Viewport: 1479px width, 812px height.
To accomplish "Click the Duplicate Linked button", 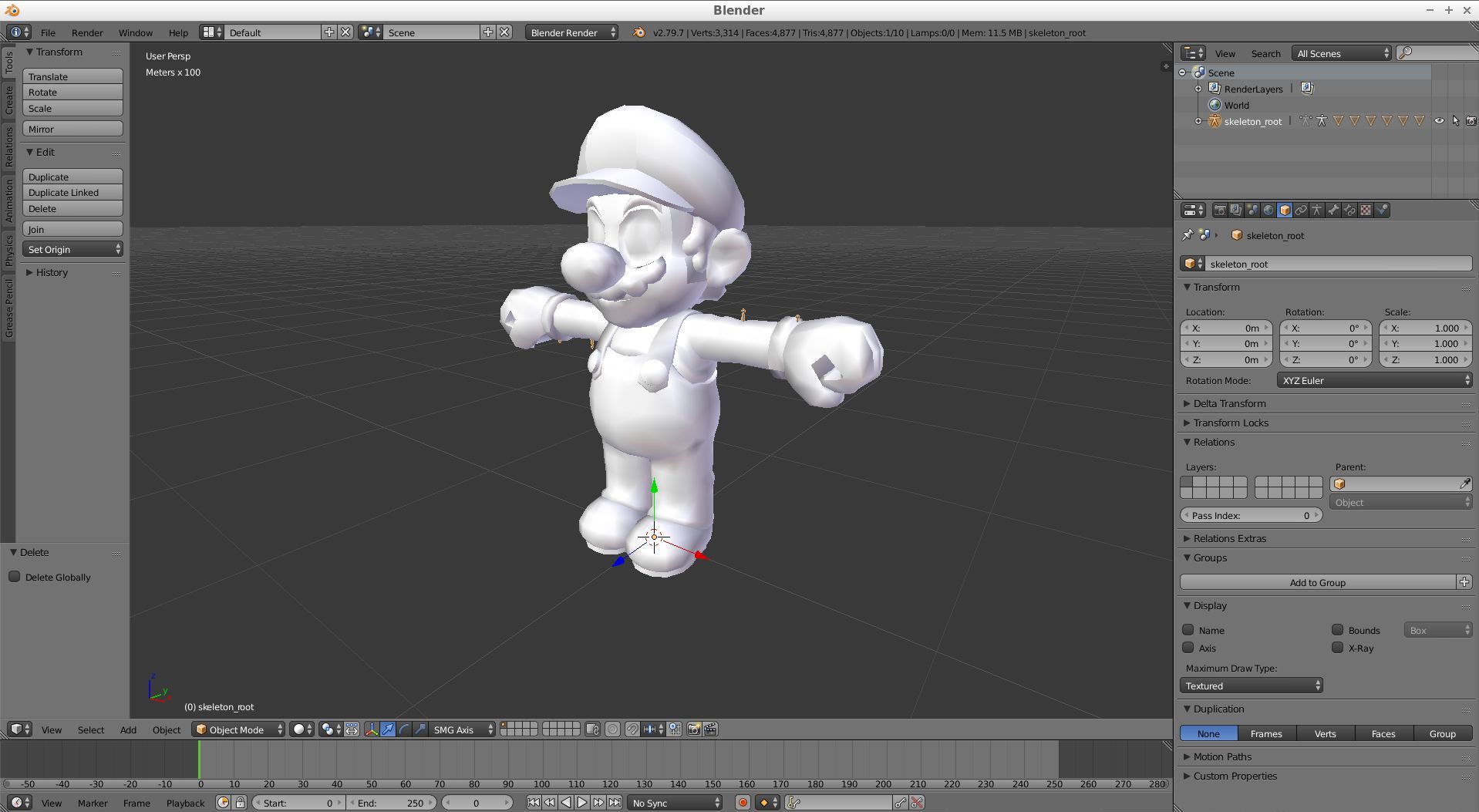I will (x=72, y=192).
